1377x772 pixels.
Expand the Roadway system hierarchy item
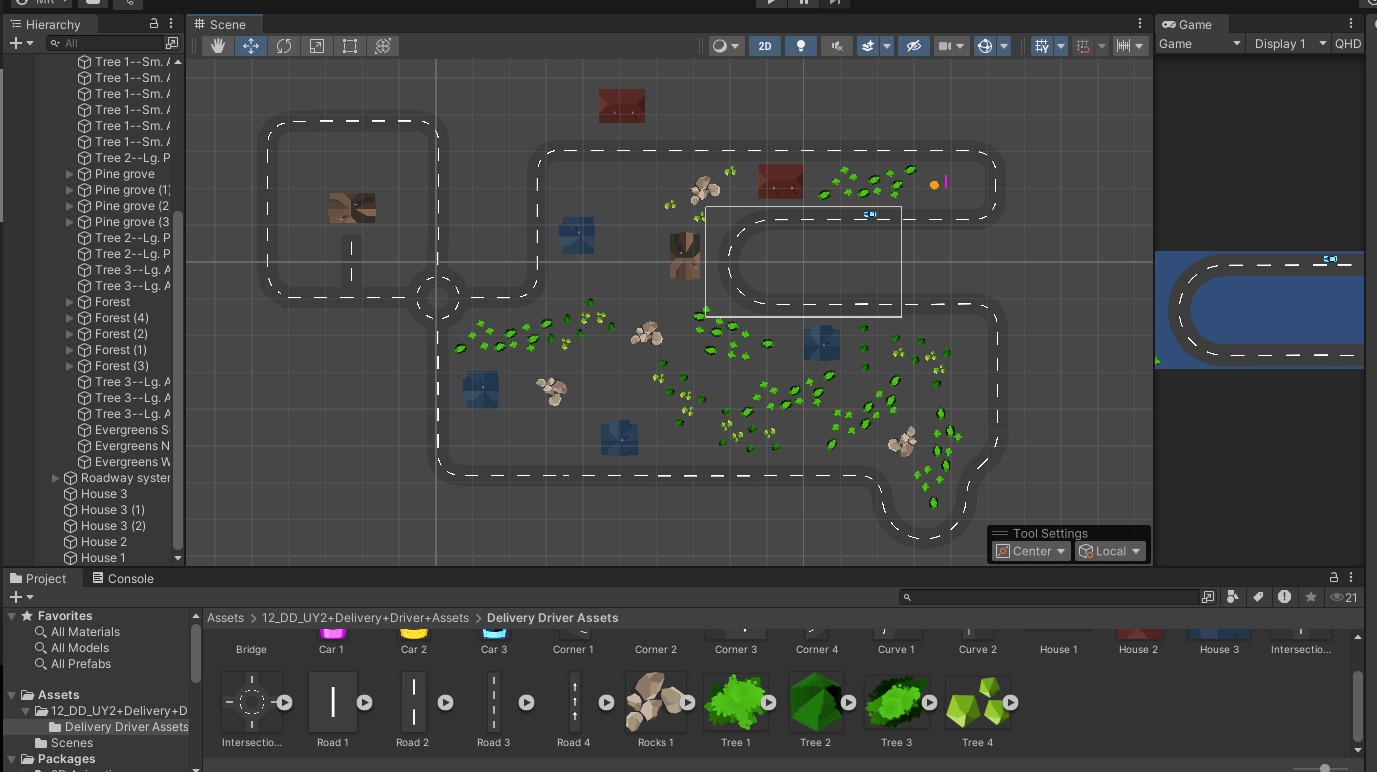point(56,478)
